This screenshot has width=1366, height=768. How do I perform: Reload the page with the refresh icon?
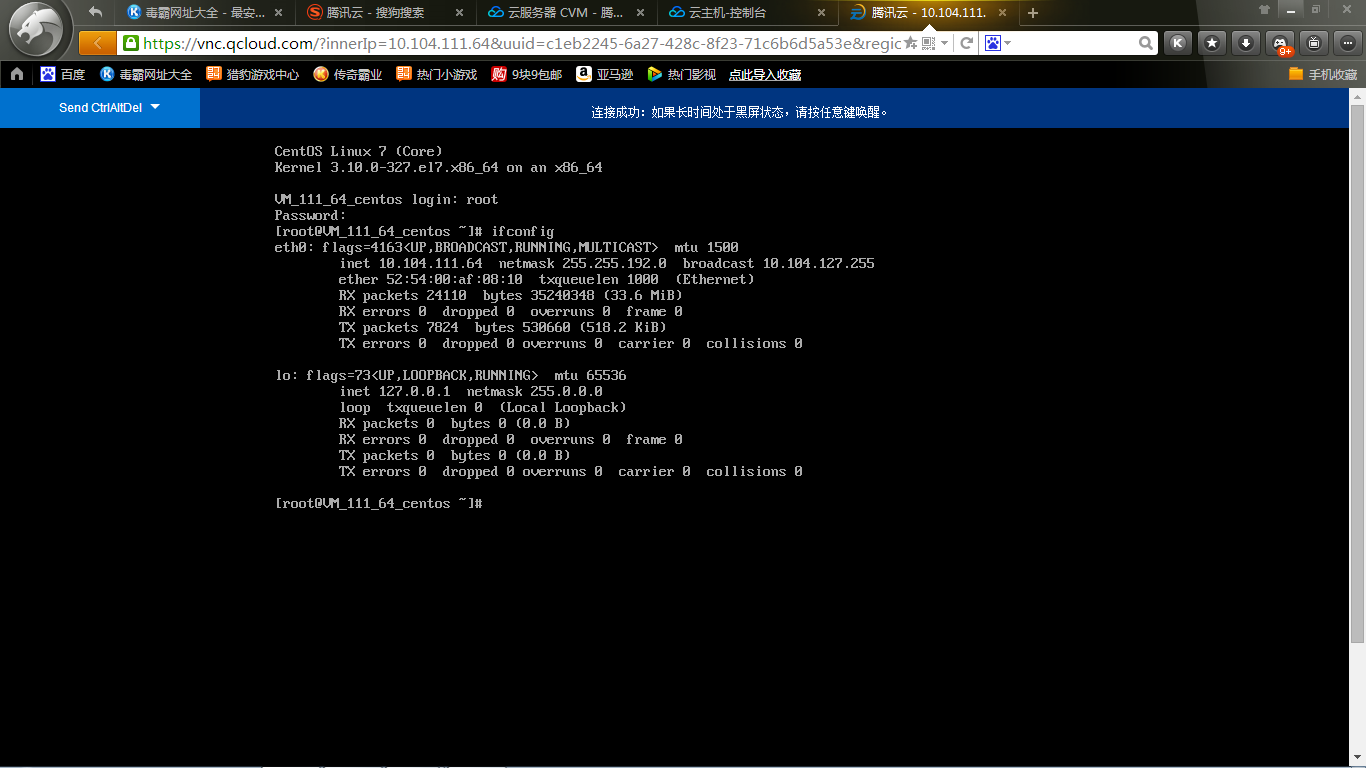pos(966,43)
